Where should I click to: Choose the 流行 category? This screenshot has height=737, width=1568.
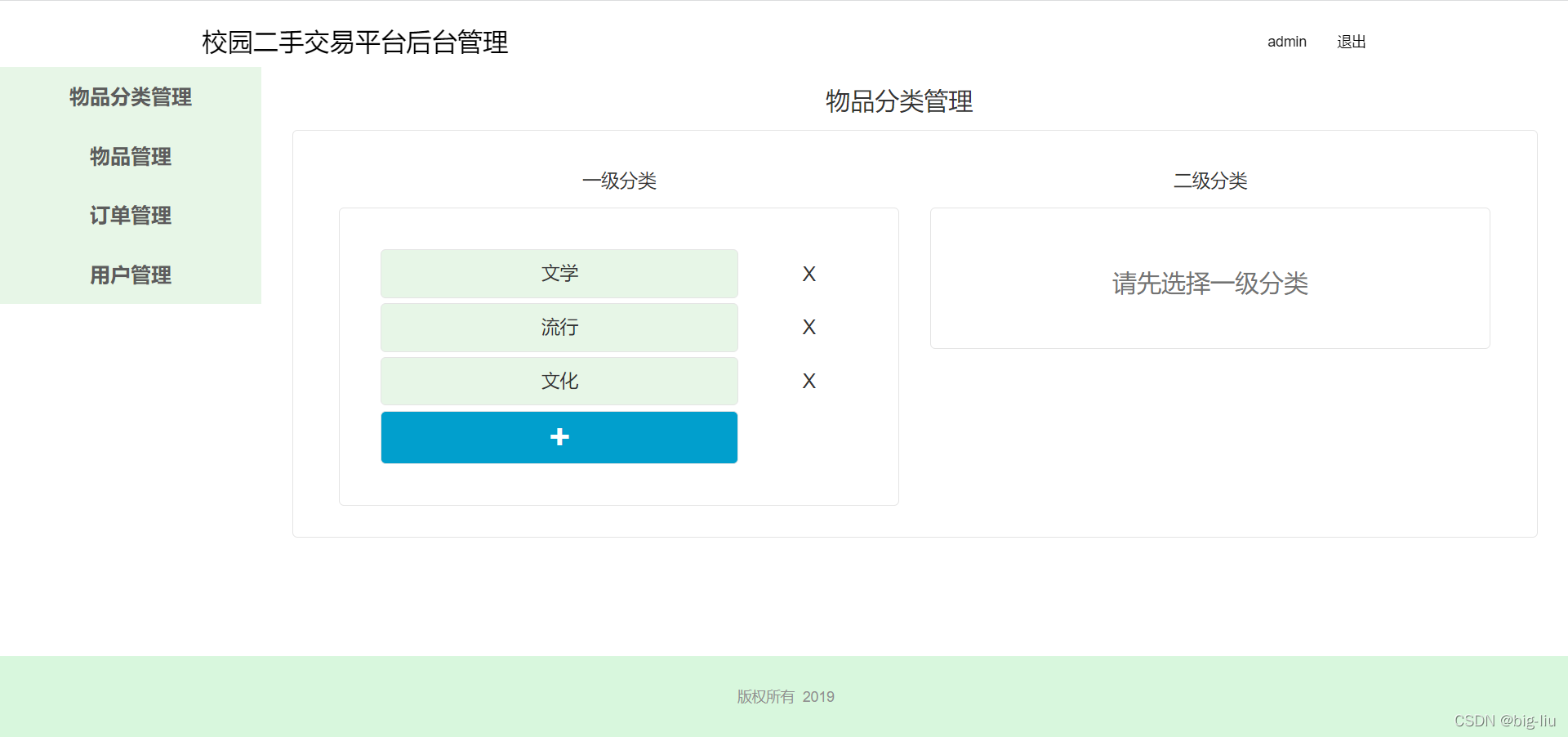(559, 328)
